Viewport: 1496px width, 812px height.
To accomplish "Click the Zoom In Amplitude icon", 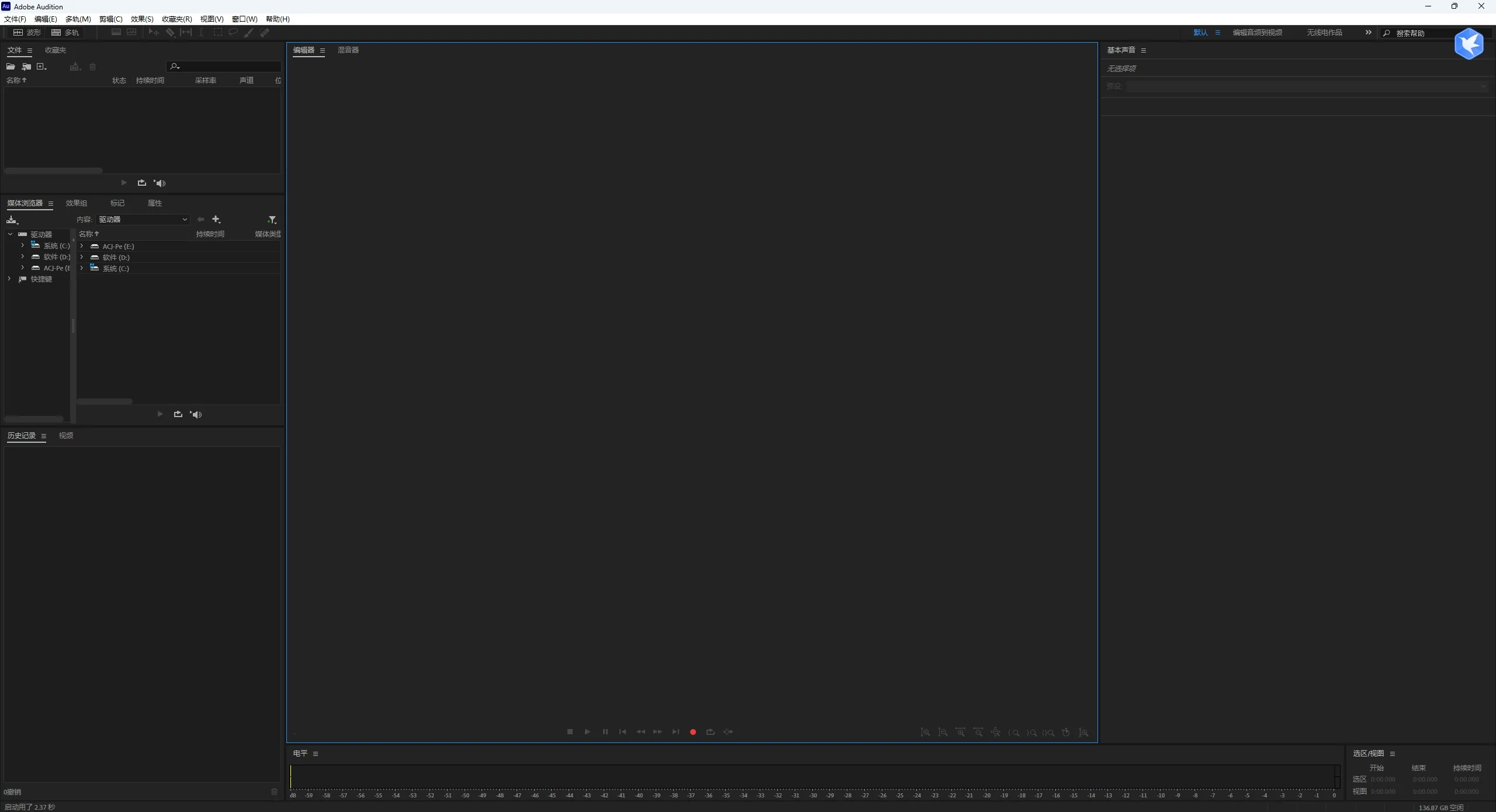I will coord(925,733).
